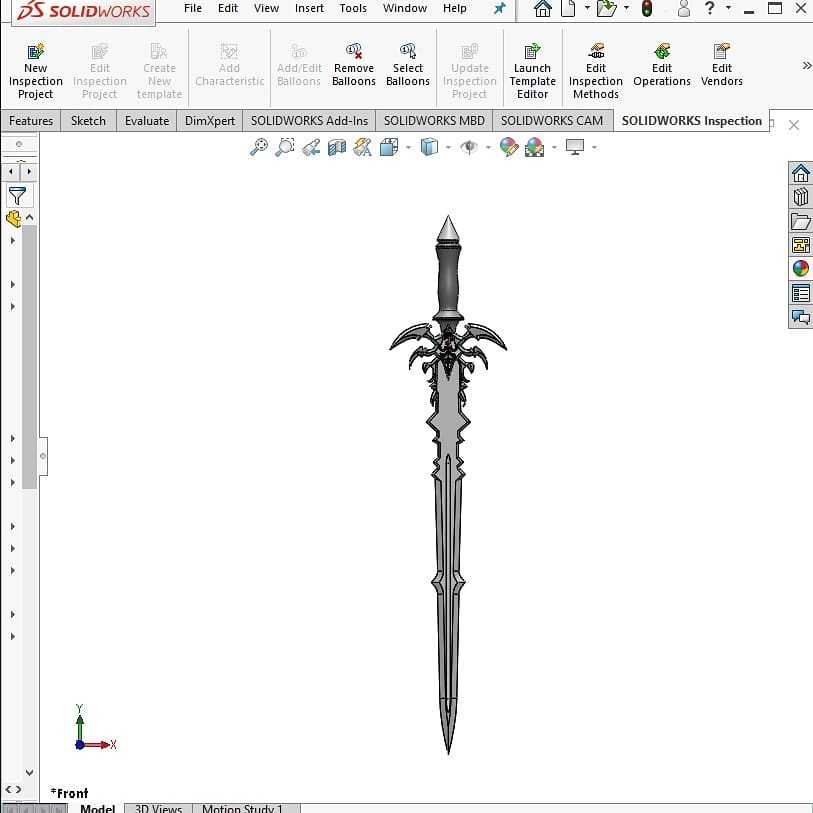
Task: Open Edit Vendors
Action: [x=722, y=65]
